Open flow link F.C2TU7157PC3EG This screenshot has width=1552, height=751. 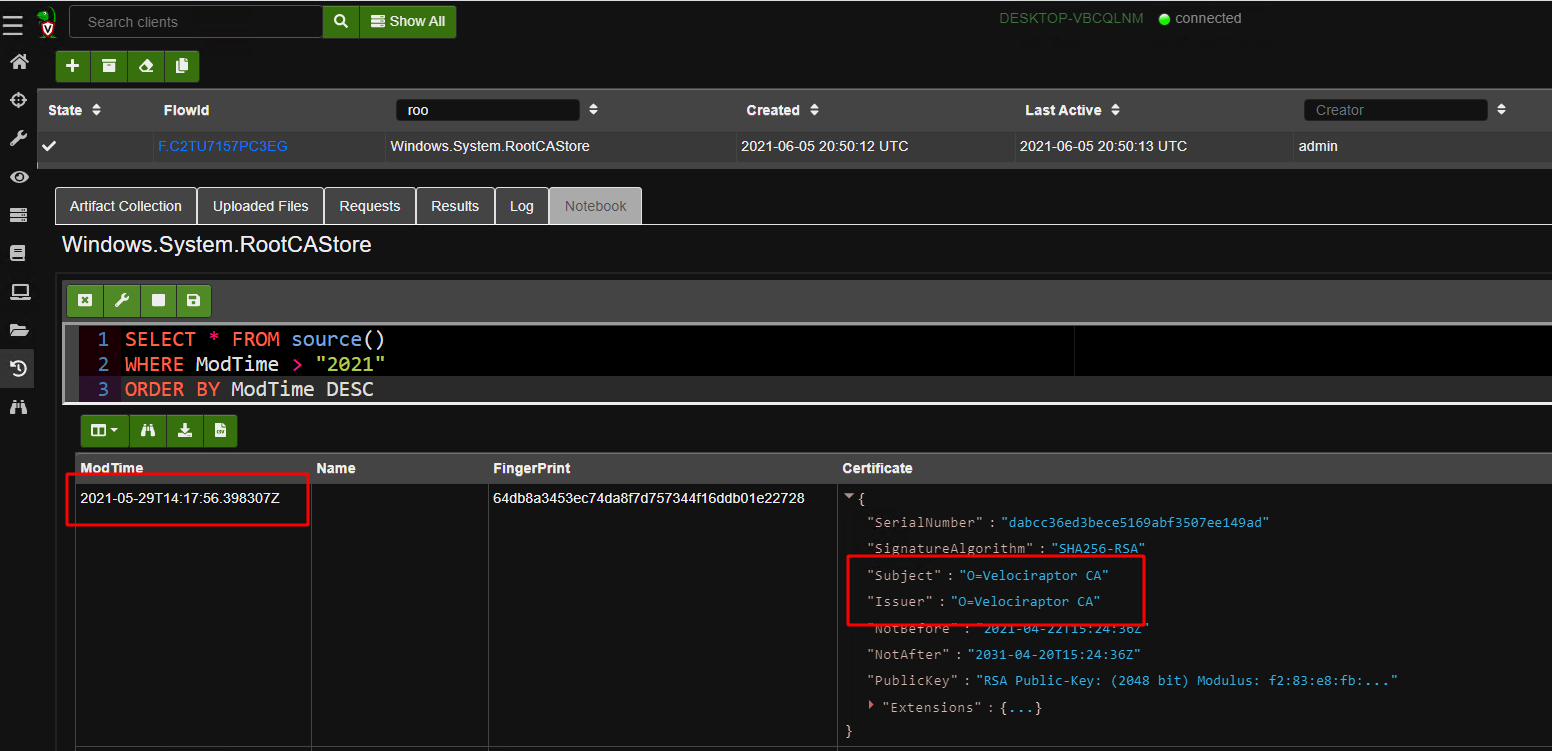point(222,146)
